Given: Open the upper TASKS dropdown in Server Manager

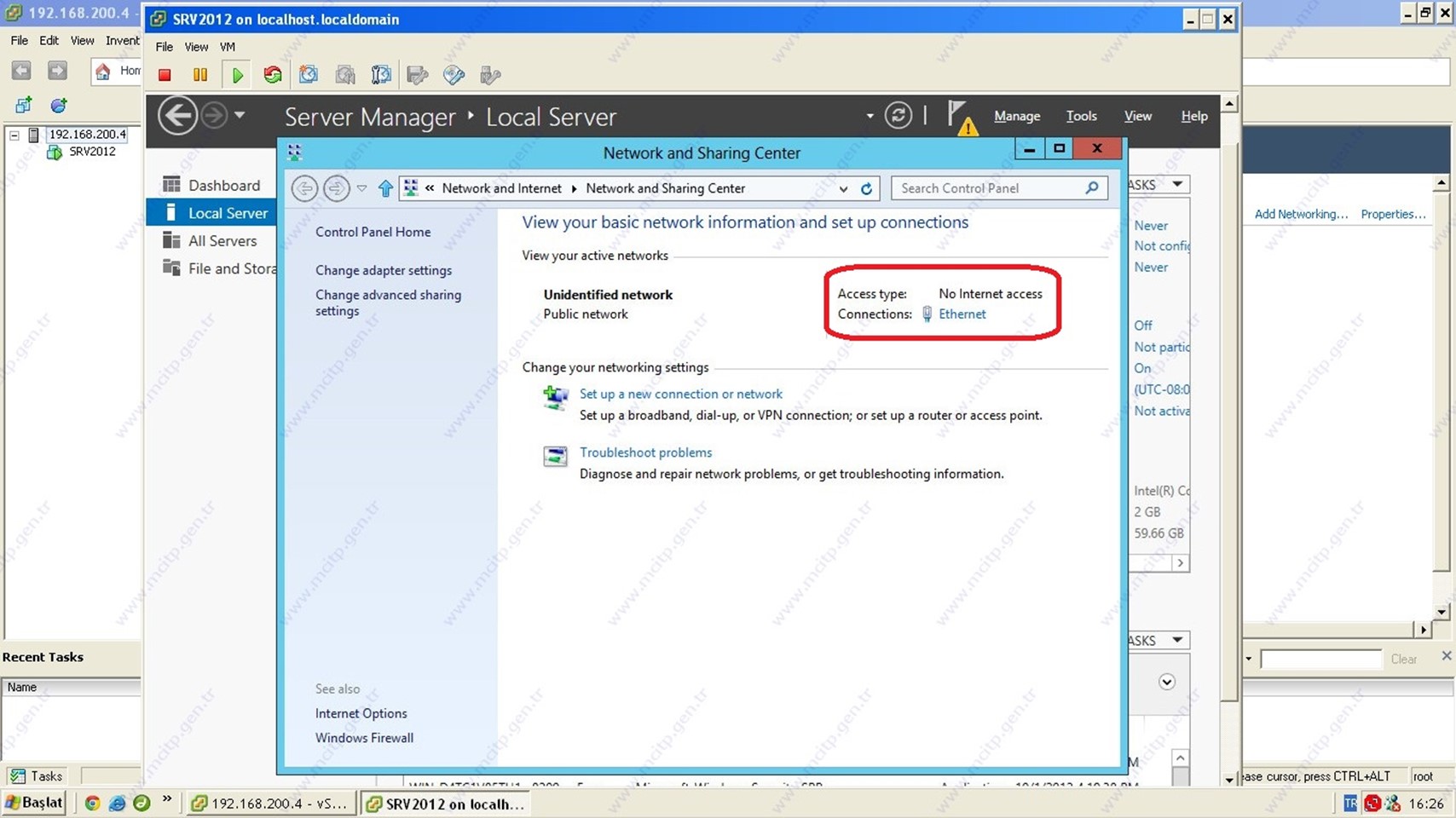Looking at the screenshot, I should [x=1177, y=184].
